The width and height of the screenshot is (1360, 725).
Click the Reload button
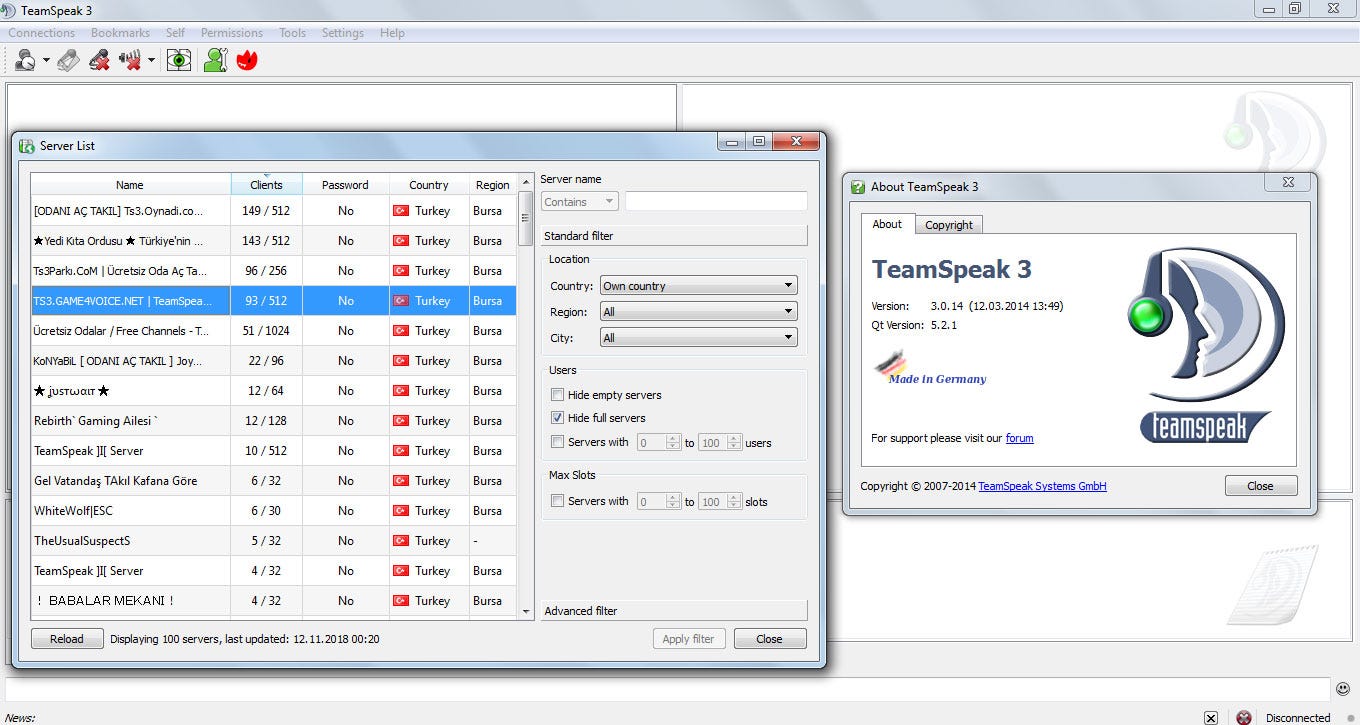(67, 639)
